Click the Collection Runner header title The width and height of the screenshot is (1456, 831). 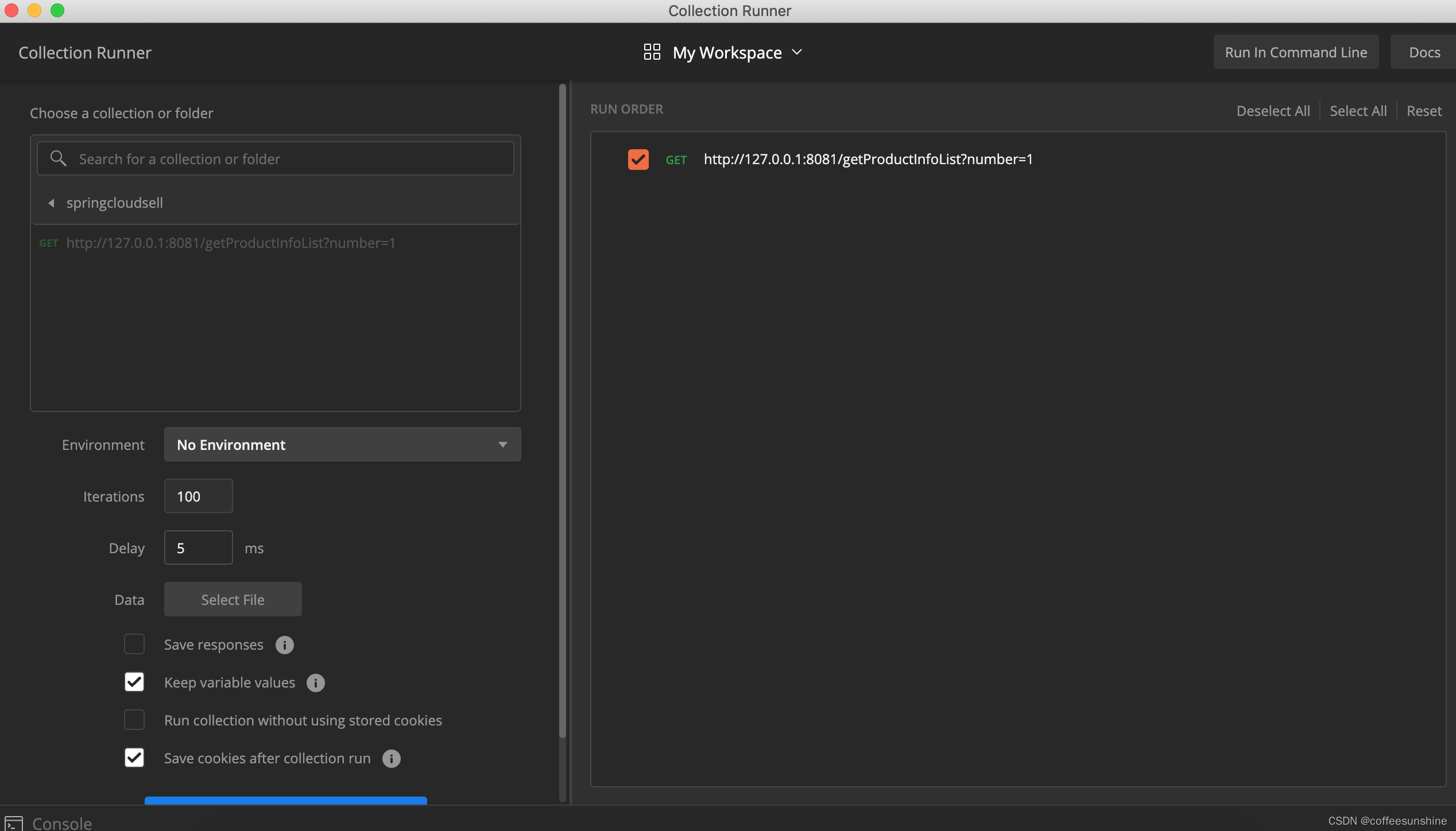(85, 52)
